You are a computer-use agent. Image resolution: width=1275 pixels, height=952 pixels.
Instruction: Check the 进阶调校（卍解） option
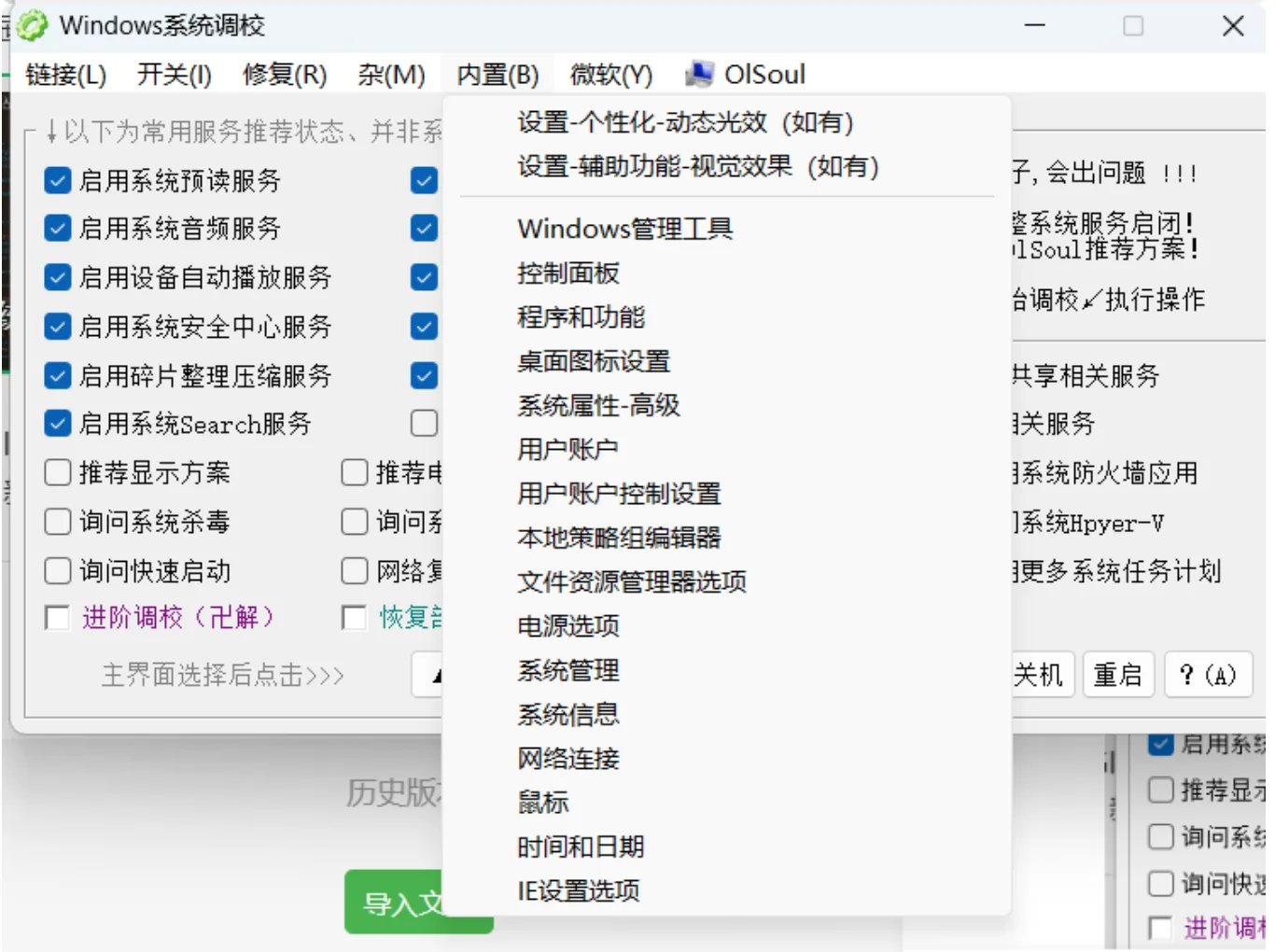coord(58,617)
